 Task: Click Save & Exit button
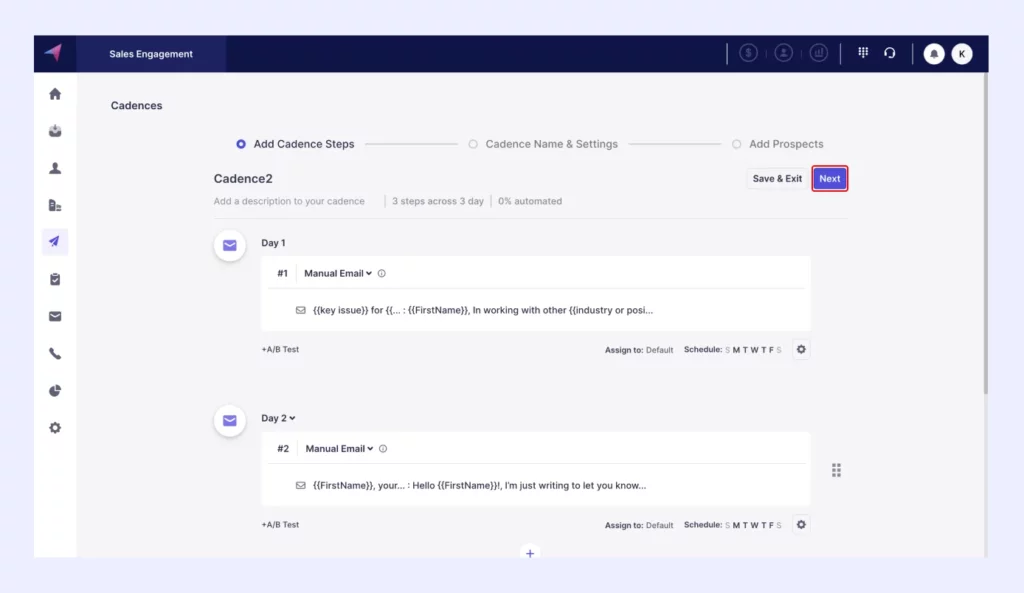click(777, 179)
